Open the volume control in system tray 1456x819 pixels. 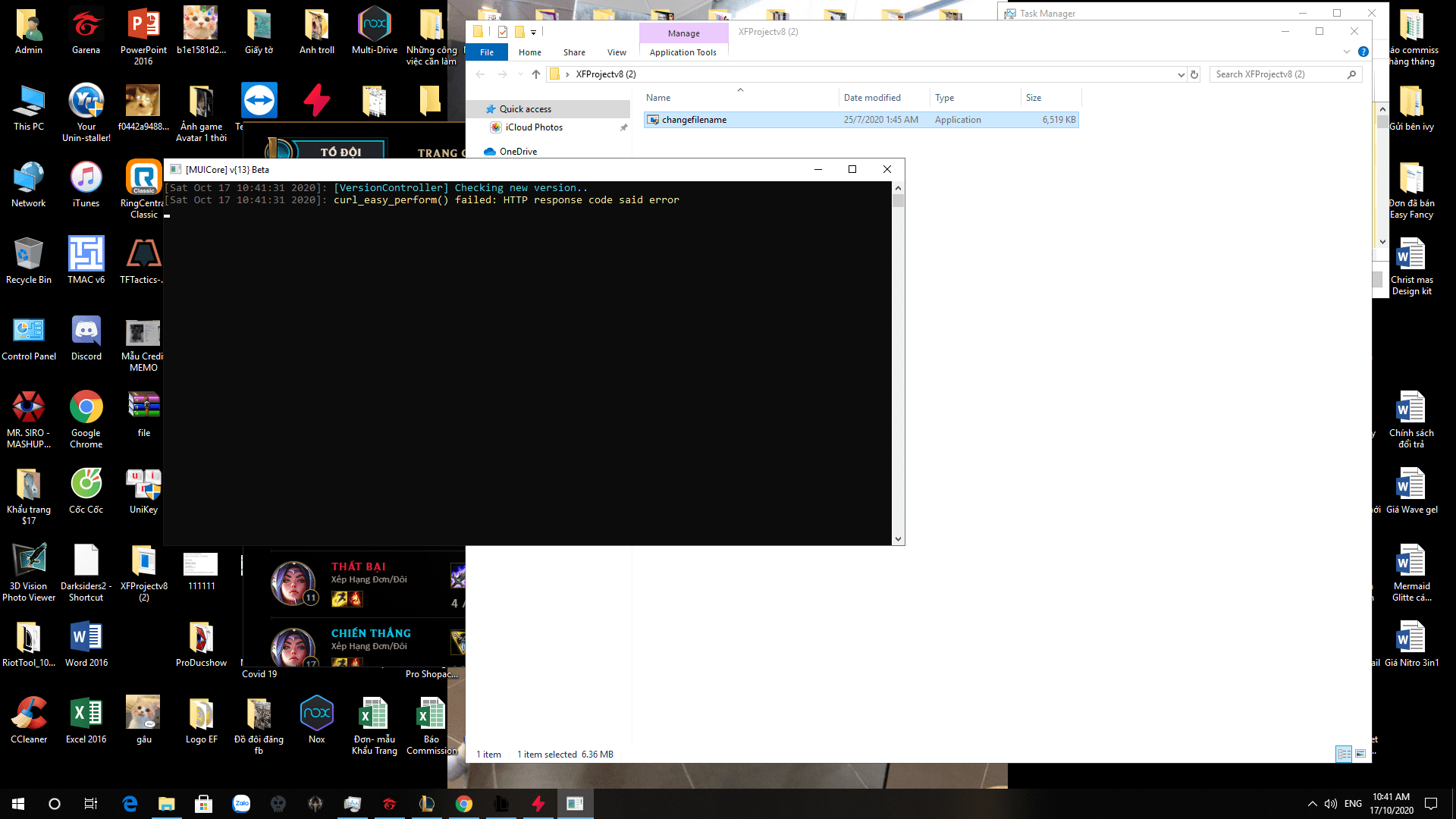tap(1330, 804)
